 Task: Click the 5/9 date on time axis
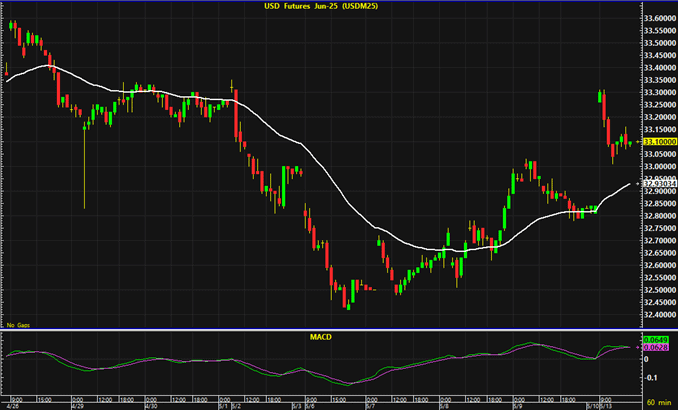(x=517, y=406)
